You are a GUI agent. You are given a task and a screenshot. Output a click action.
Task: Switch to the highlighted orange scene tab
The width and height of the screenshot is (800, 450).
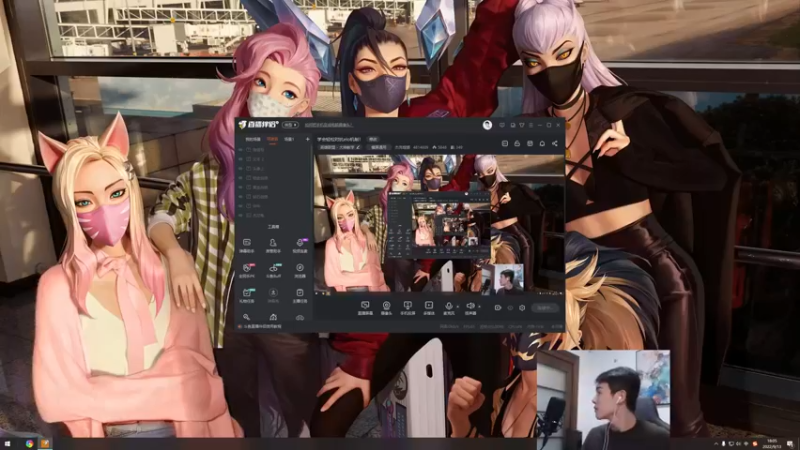pos(272,139)
